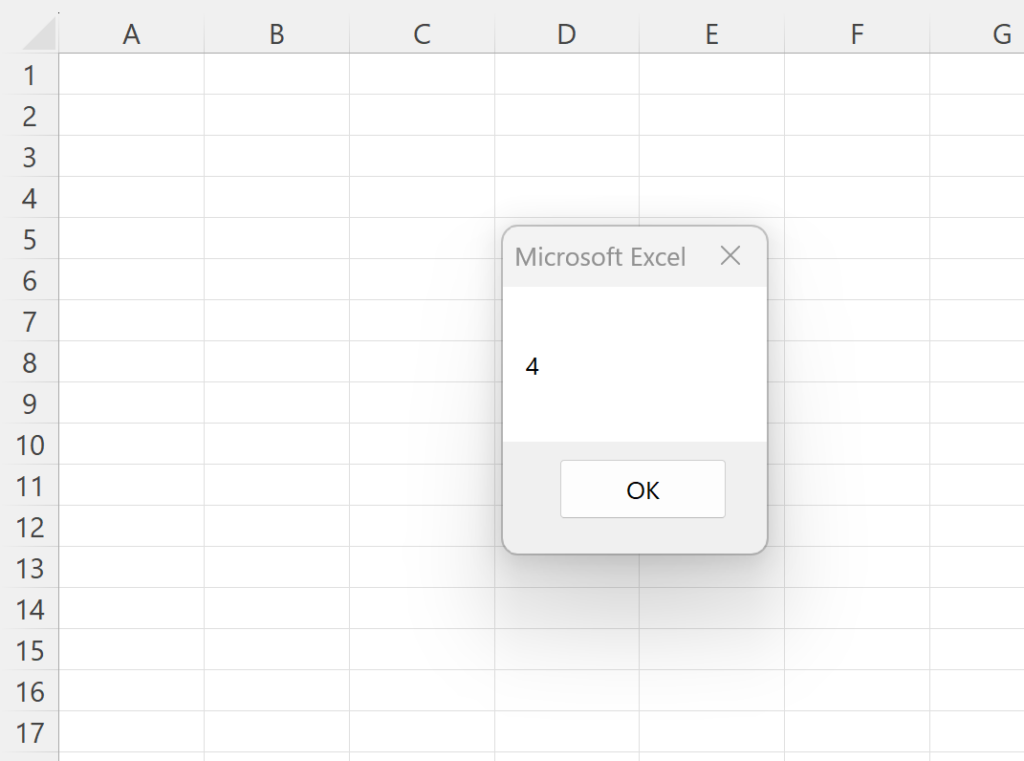Select row 5 header
This screenshot has width=1024, height=761.
(x=30, y=240)
